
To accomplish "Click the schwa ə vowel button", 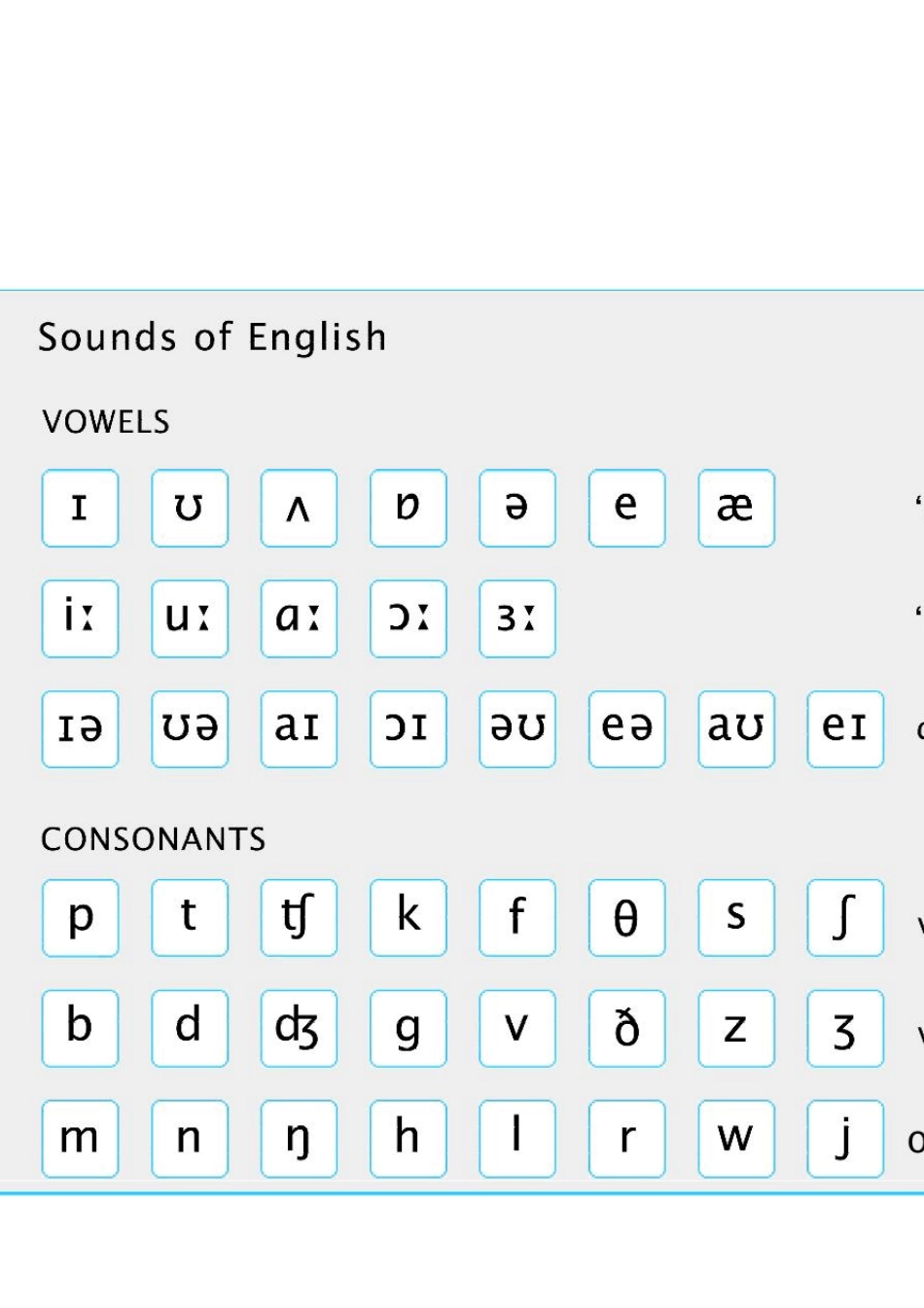I will (517, 508).
